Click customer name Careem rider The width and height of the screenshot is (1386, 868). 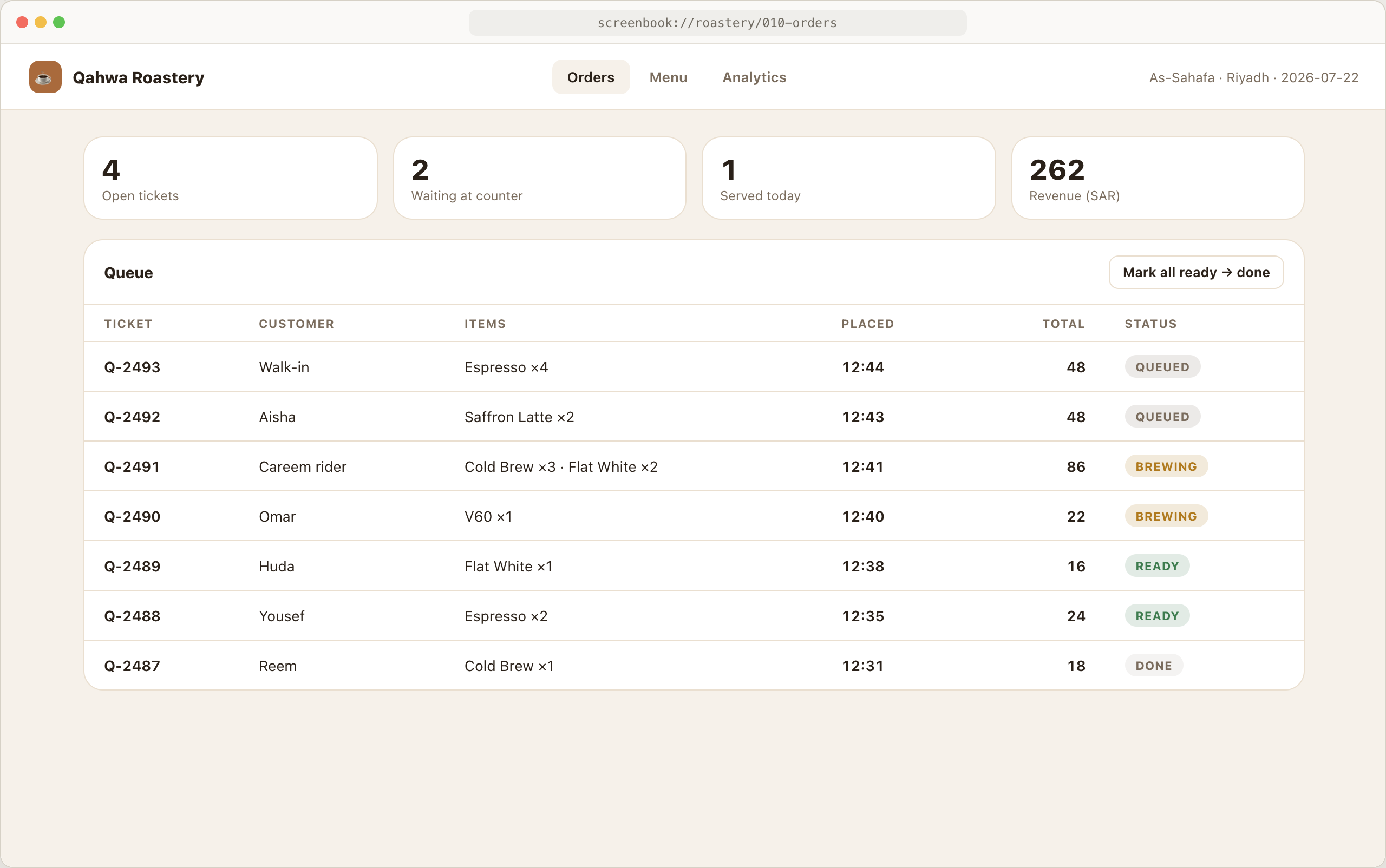(x=303, y=466)
